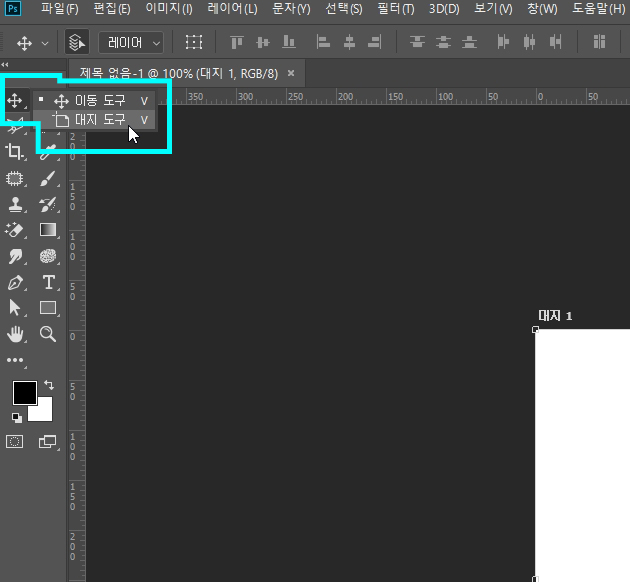Open the 보기(V) menu
The height and width of the screenshot is (582, 630).
[493, 8]
